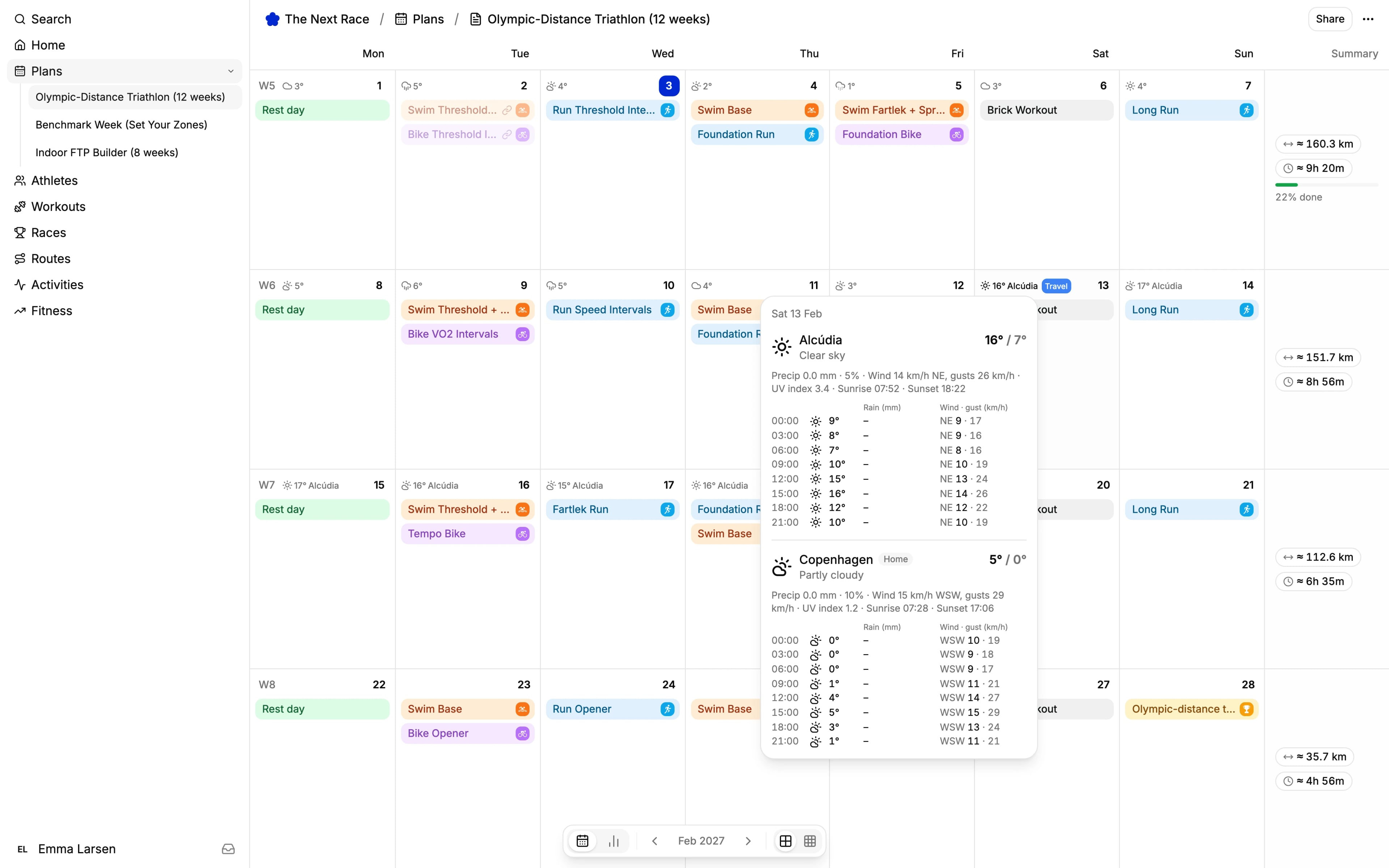Open the Workouts section
The height and width of the screenshot is (868, 1389).
click(x=124, y=207)
